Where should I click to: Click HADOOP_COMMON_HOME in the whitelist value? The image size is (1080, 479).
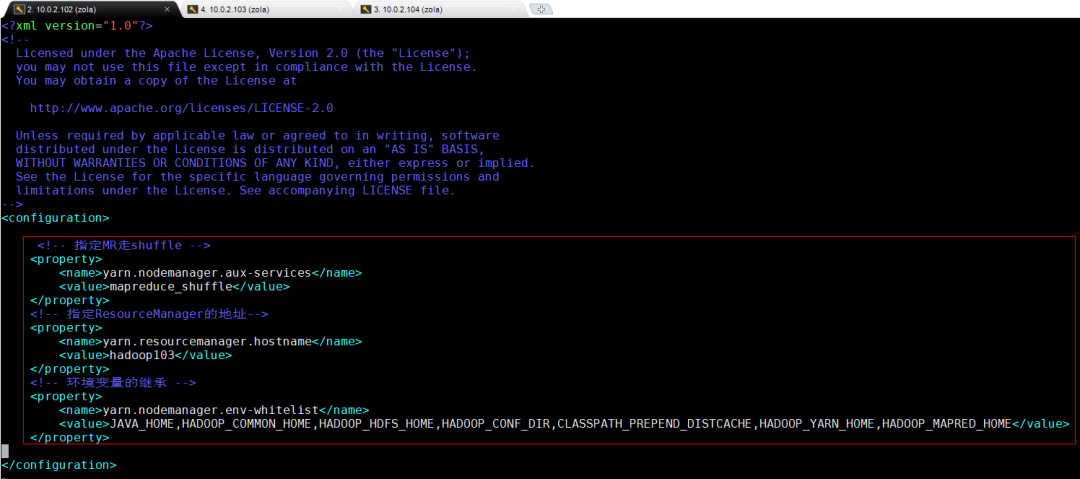(x=247, y=424)
